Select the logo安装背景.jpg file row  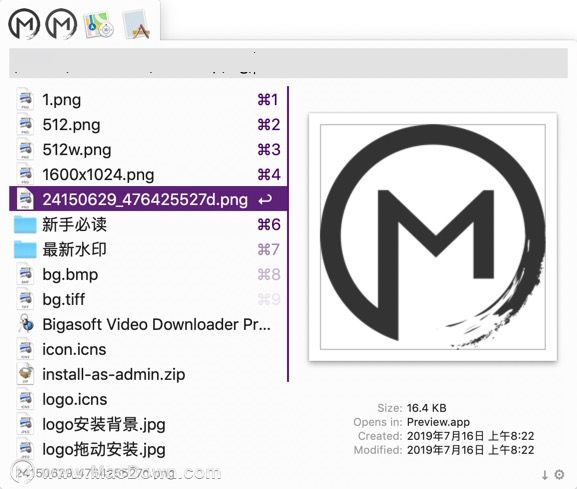click(148, 425)
